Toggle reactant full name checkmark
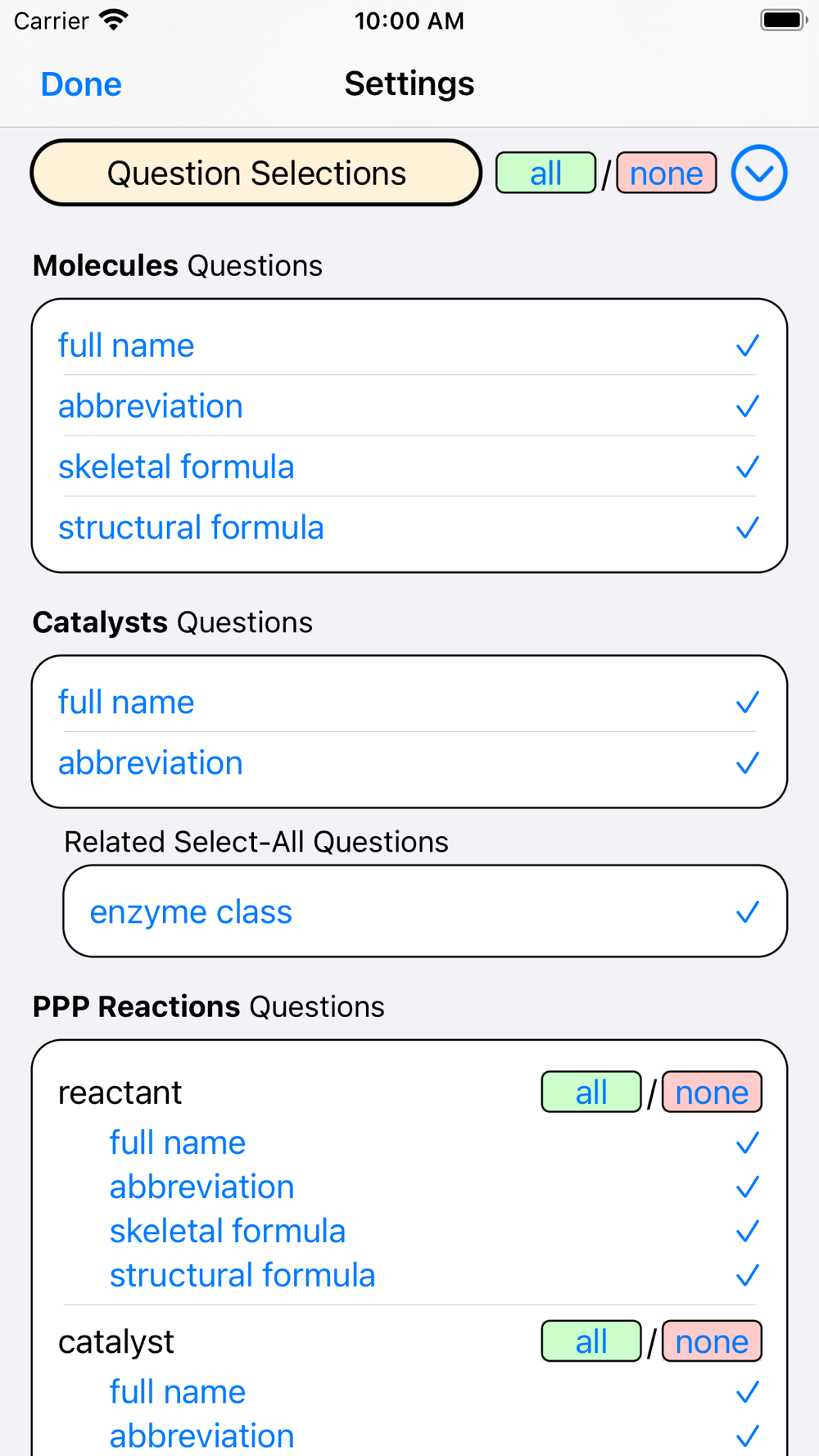Image resolution: width=819 pixels, height=1456 pixels. pos(747,1143)
